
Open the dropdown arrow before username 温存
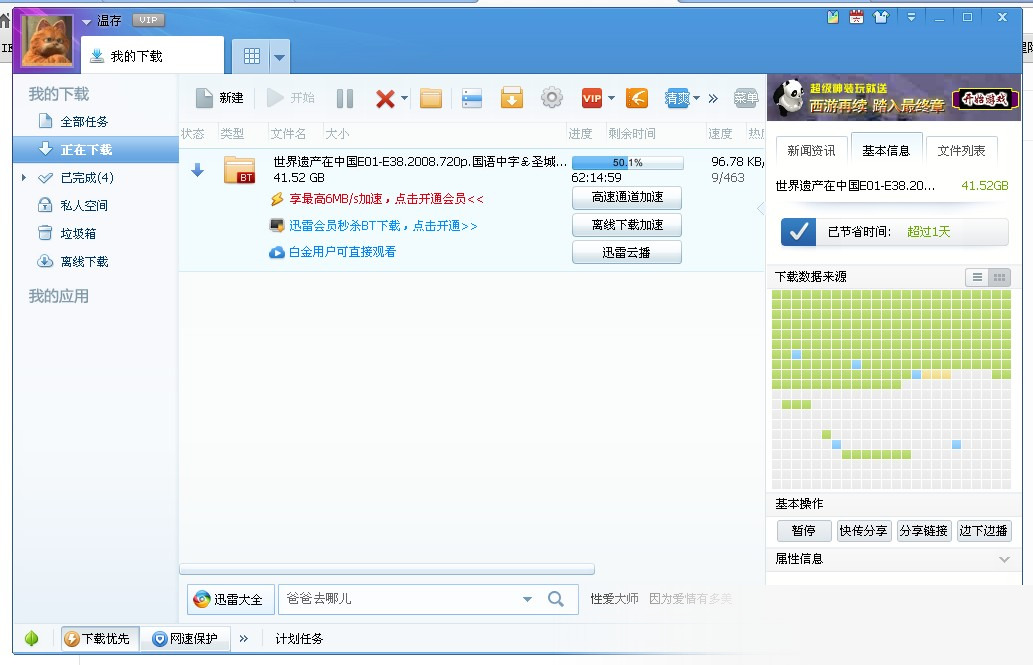[x=86, y=22]
